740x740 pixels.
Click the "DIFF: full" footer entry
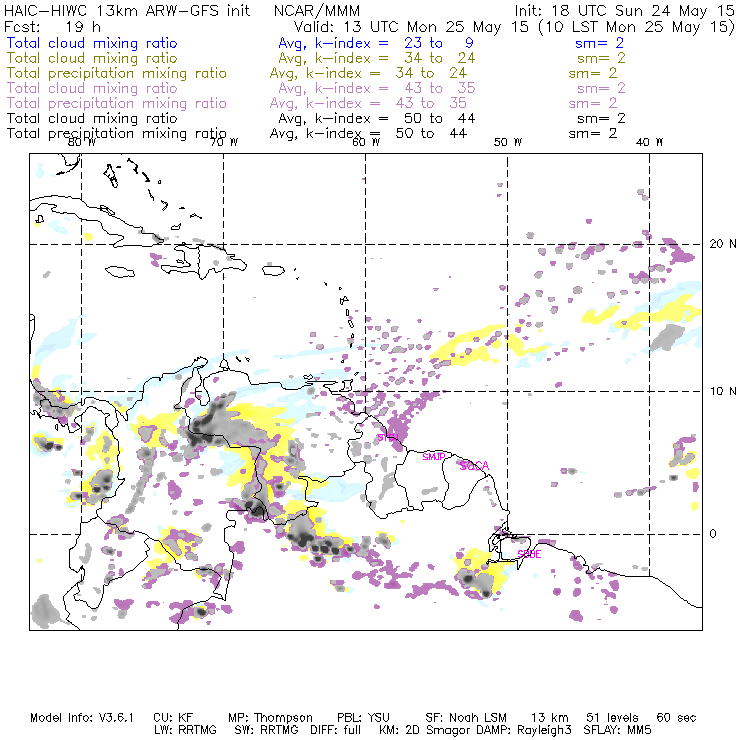click(335, 730)
